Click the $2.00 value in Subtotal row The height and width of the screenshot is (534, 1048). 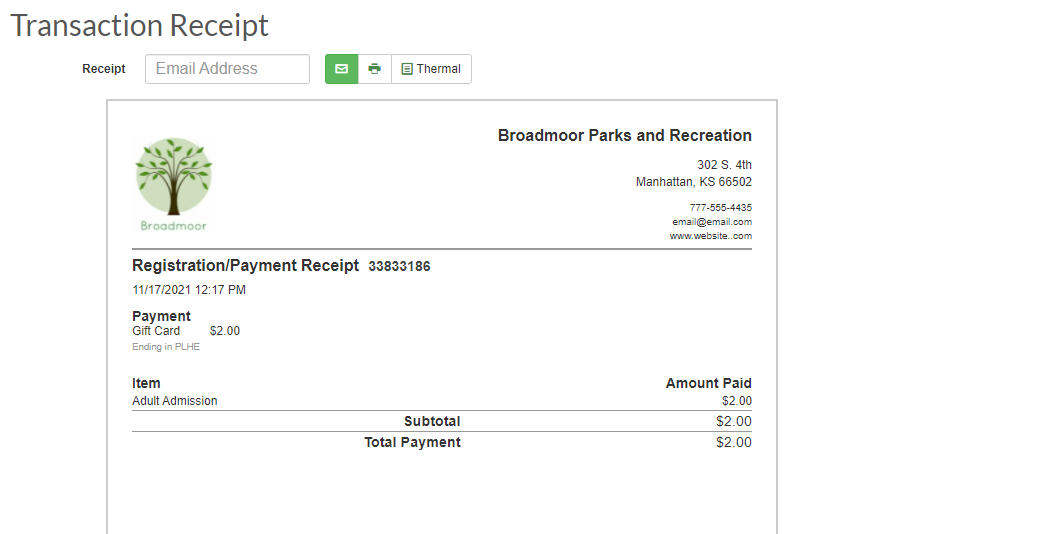point(734,422)
